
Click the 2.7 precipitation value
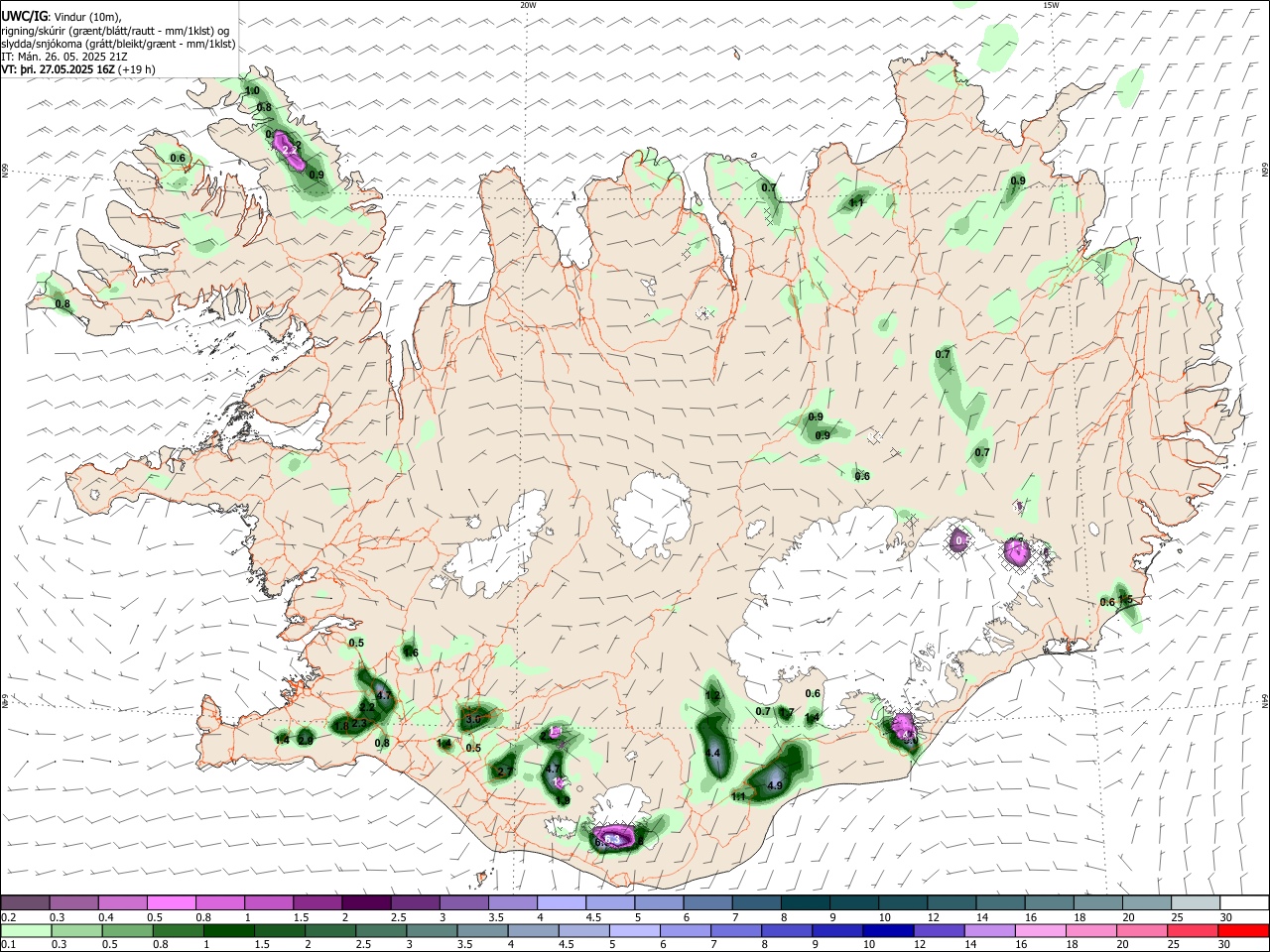click(505, 771)
